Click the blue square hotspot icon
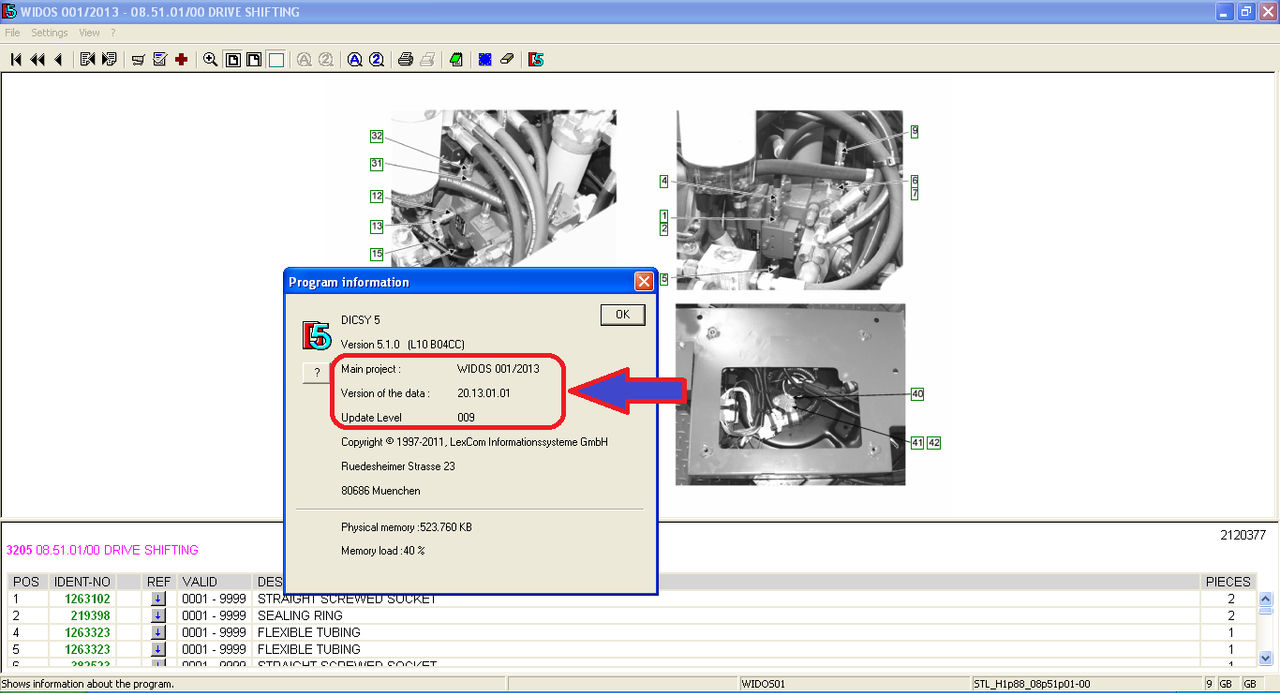The width and height of the screenshot is (1280, 693). click(485, 60)
